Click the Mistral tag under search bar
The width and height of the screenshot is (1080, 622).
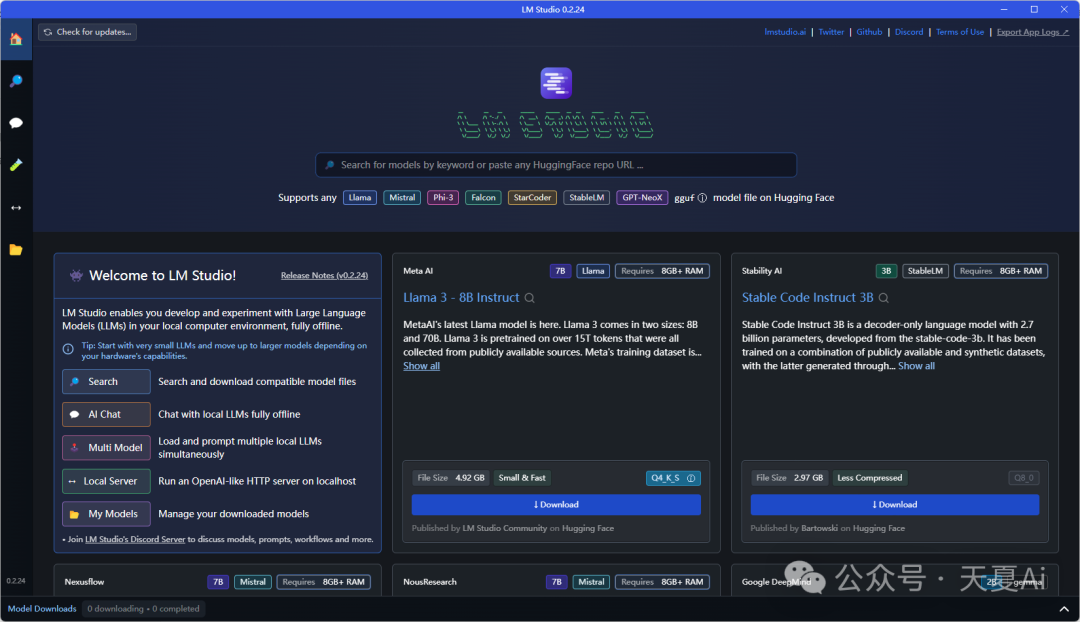[x=402, y=198]
